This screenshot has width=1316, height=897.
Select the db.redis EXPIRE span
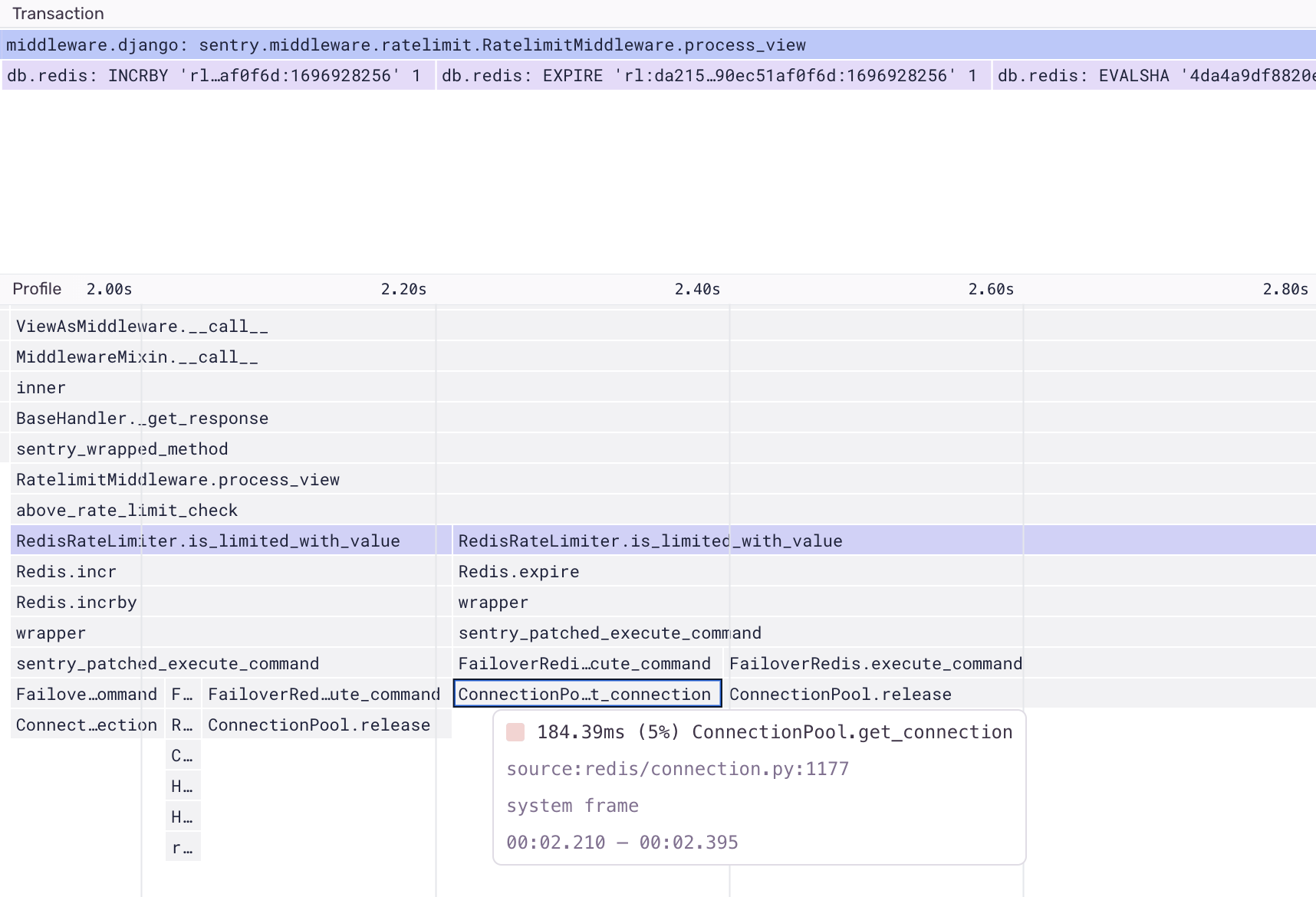[713, 76]
